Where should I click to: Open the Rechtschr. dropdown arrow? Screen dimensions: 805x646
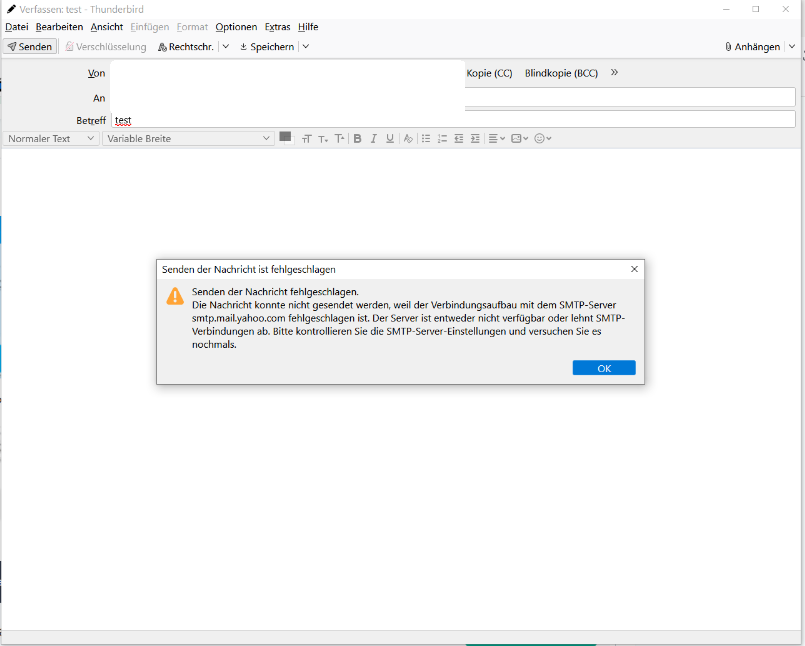225,47
